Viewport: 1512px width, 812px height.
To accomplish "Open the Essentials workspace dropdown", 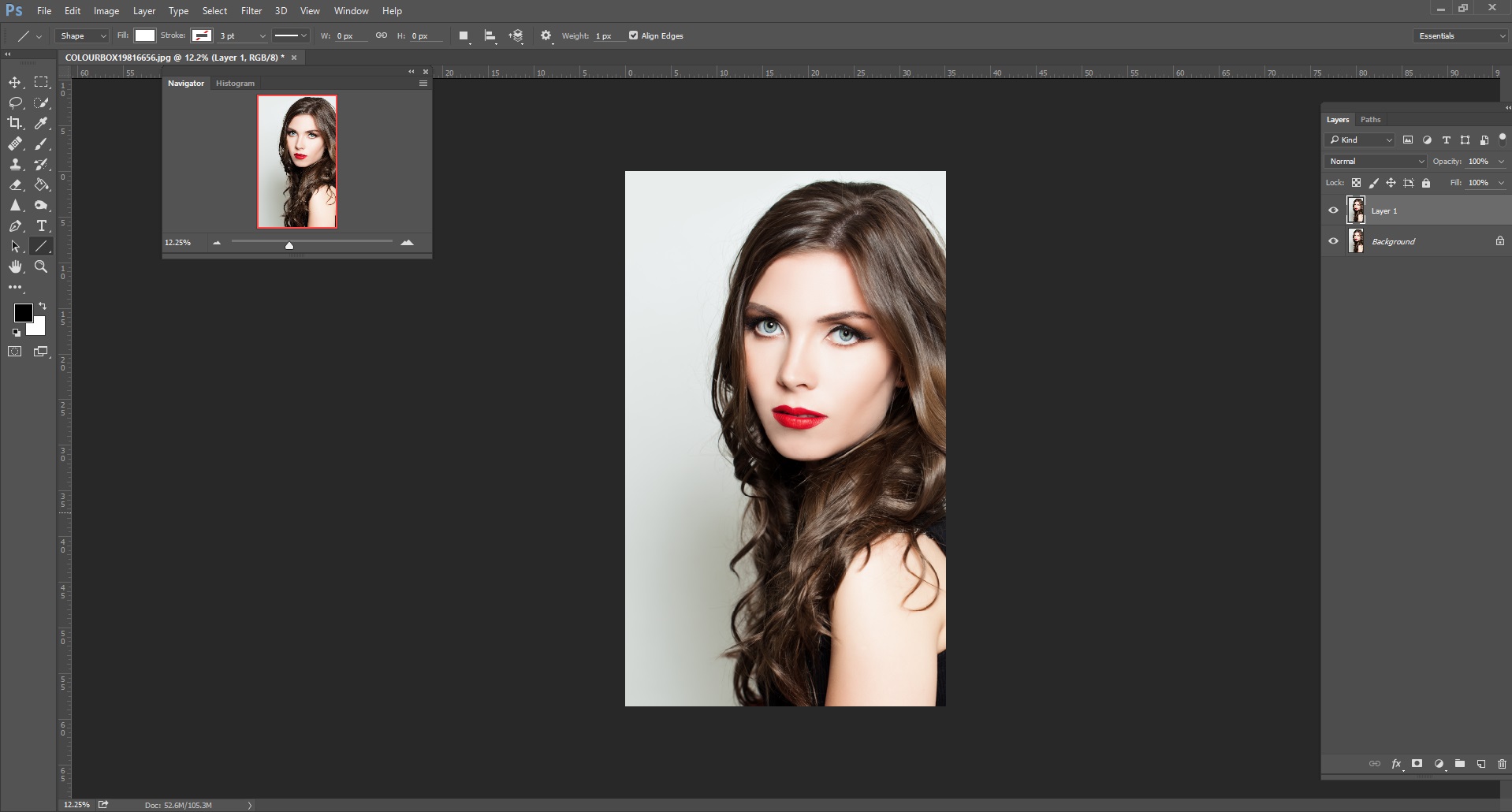I will pyautogui.click(x=1461, y=36).
